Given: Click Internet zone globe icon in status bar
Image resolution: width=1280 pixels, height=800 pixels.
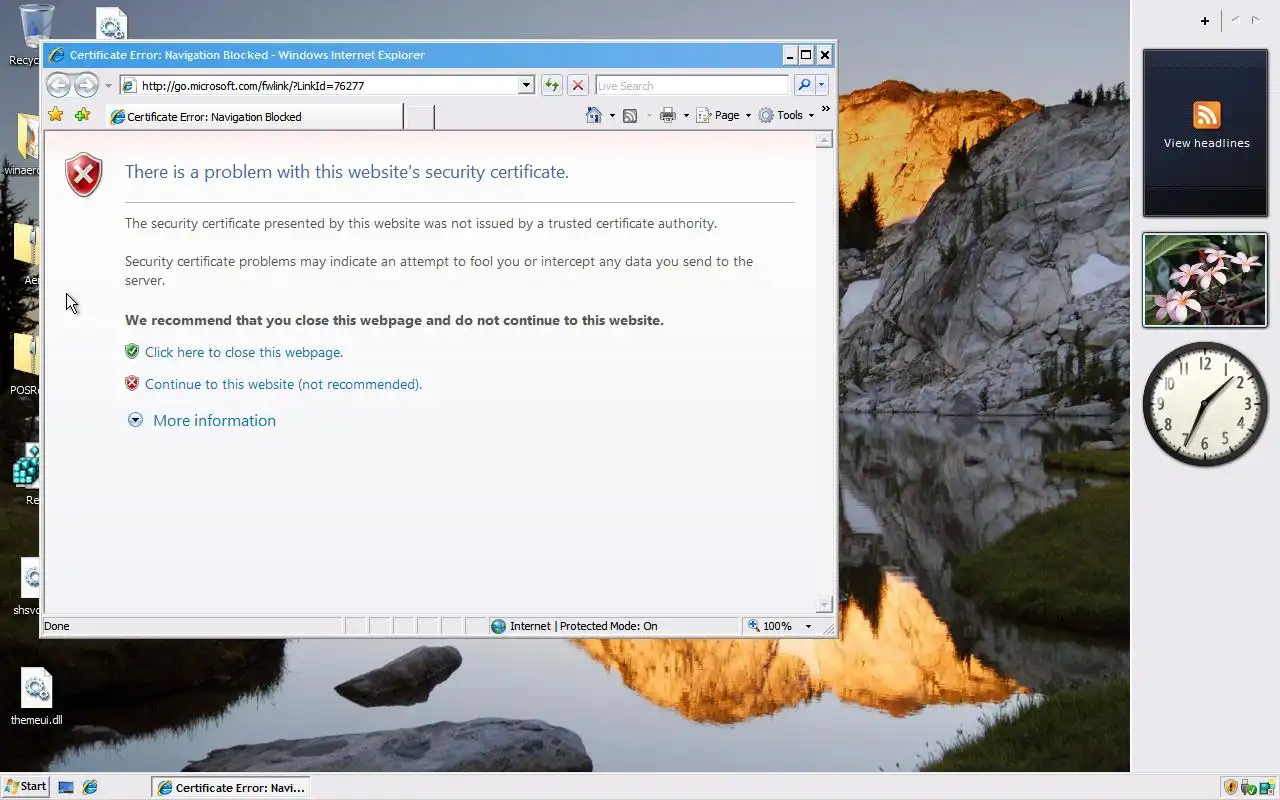Looking at the screenshot, I should (x=498, y=626).
